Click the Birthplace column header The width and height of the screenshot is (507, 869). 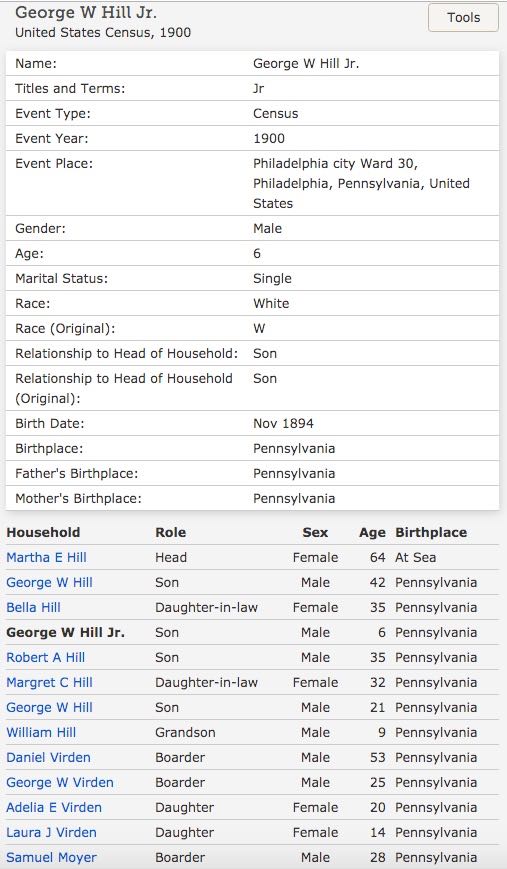[431, 533]
